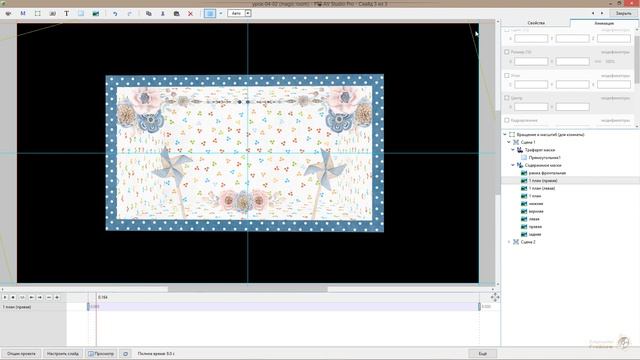Click the Mask (M) tool in toolbar
The height and width of the screenshot is (360, 640).
pos(23,13)
